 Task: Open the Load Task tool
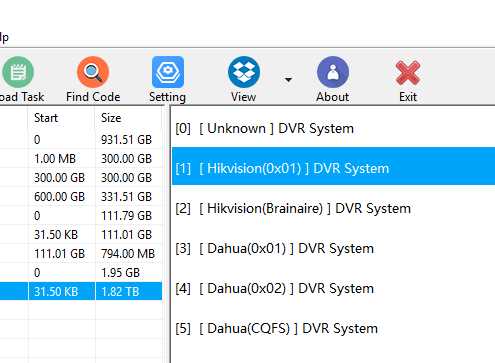[18, 79]
